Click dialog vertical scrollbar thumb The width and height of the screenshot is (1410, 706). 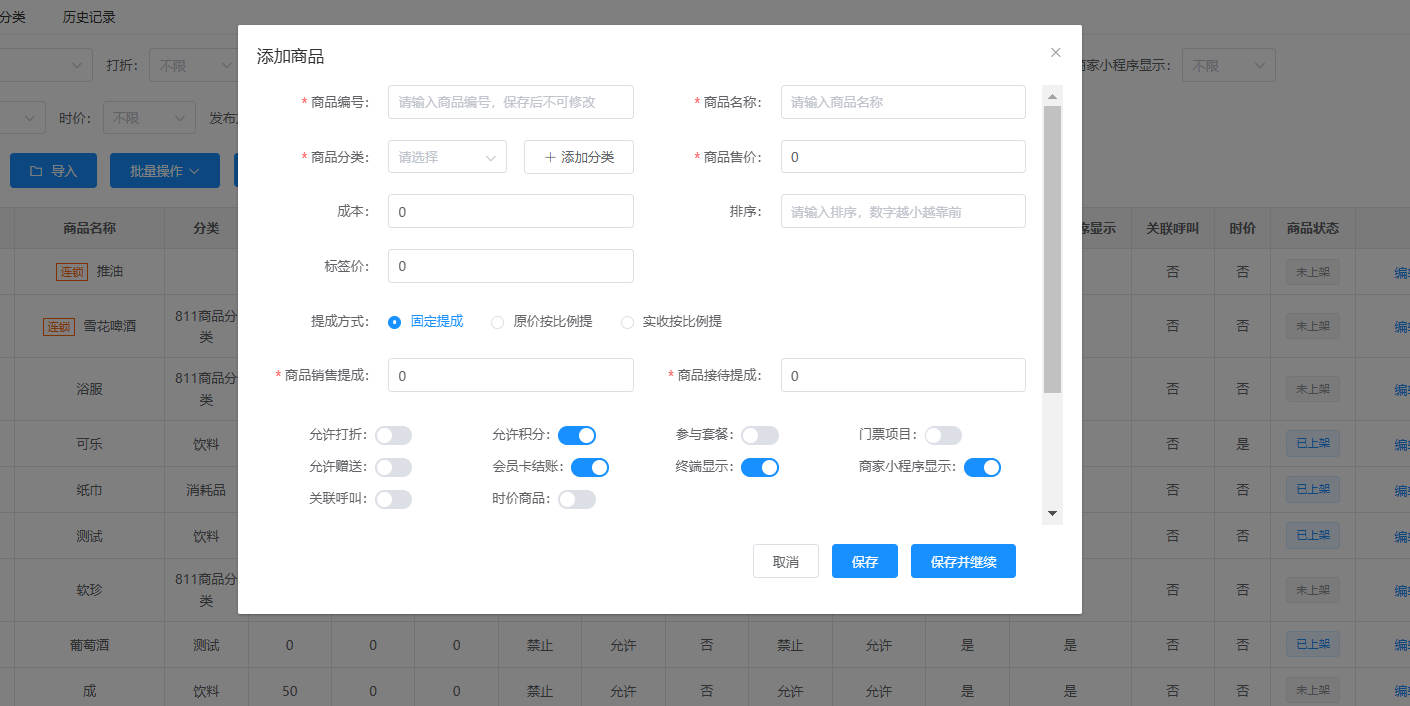click(x=1052, y=249)
